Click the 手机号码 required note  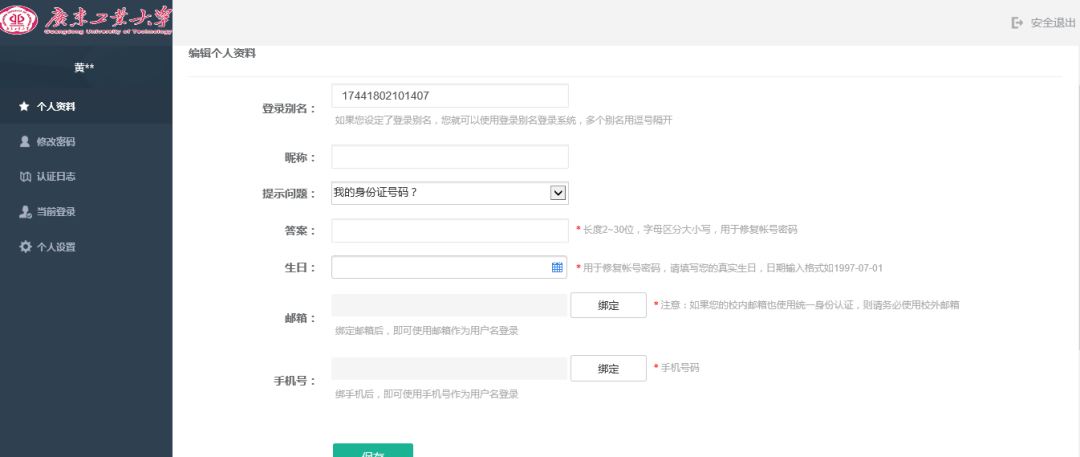tap(680, 367)
